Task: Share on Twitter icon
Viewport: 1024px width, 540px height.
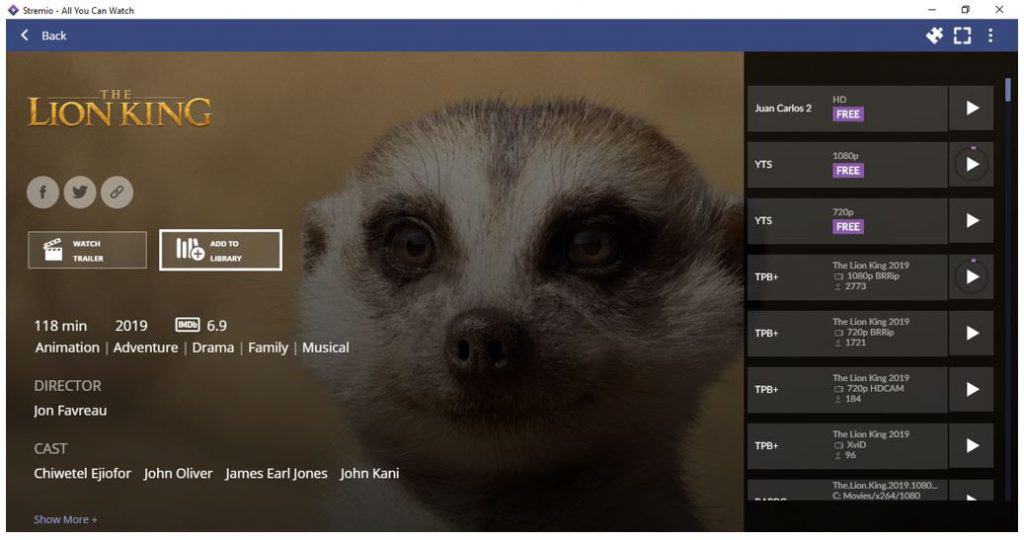Action: coord(80,192)
